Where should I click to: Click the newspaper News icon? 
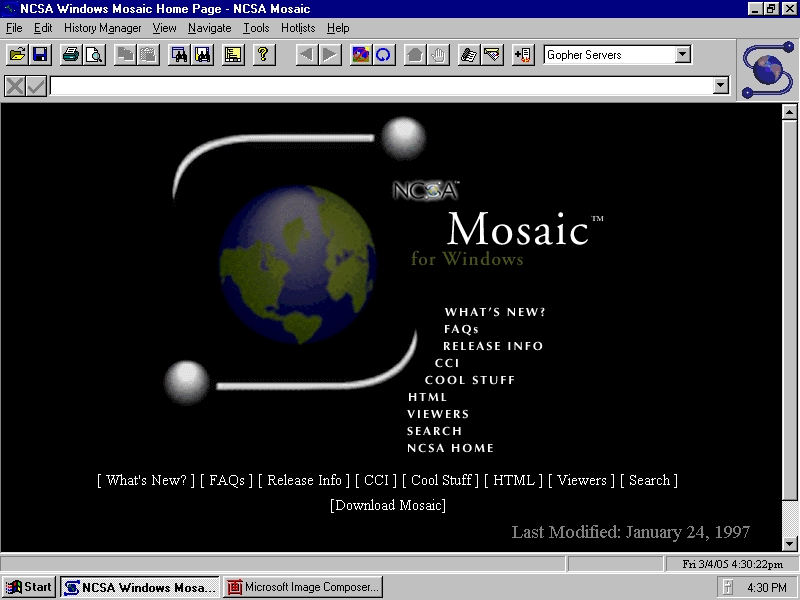(469, 55)
